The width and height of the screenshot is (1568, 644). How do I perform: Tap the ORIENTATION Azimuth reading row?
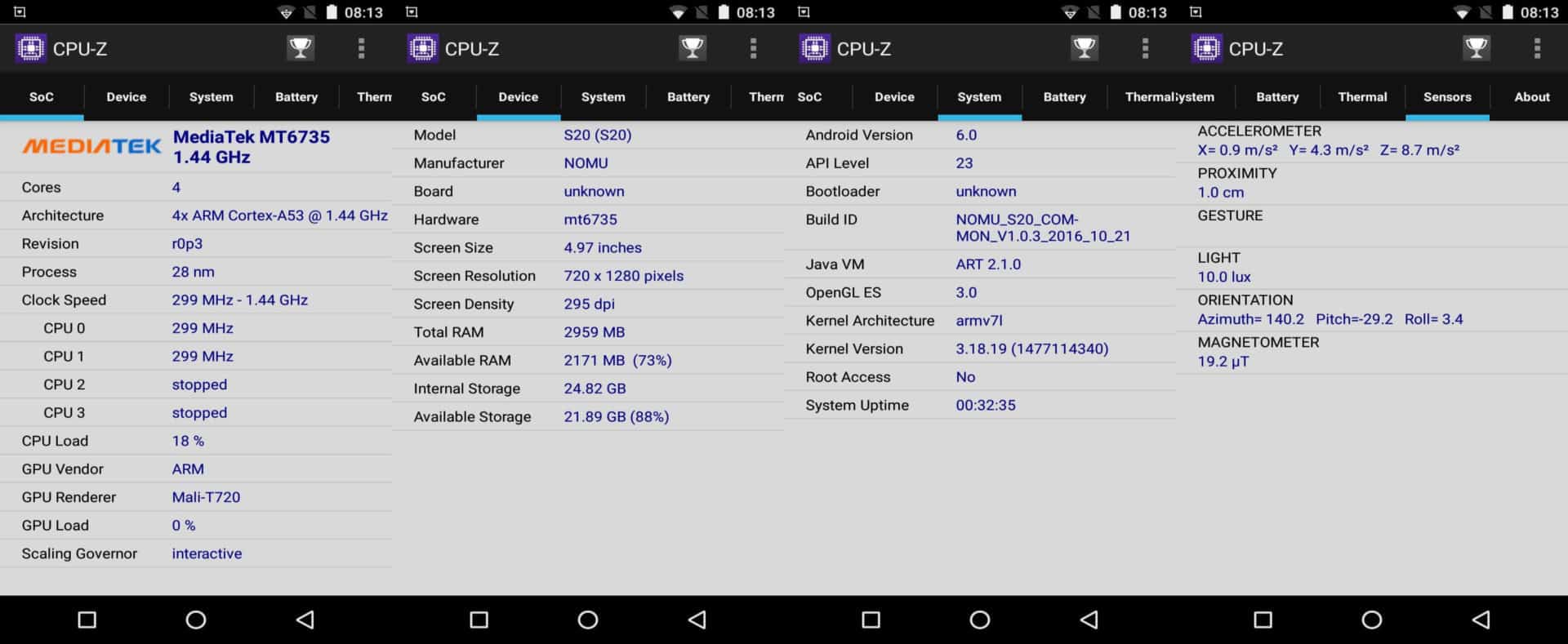1372,310
